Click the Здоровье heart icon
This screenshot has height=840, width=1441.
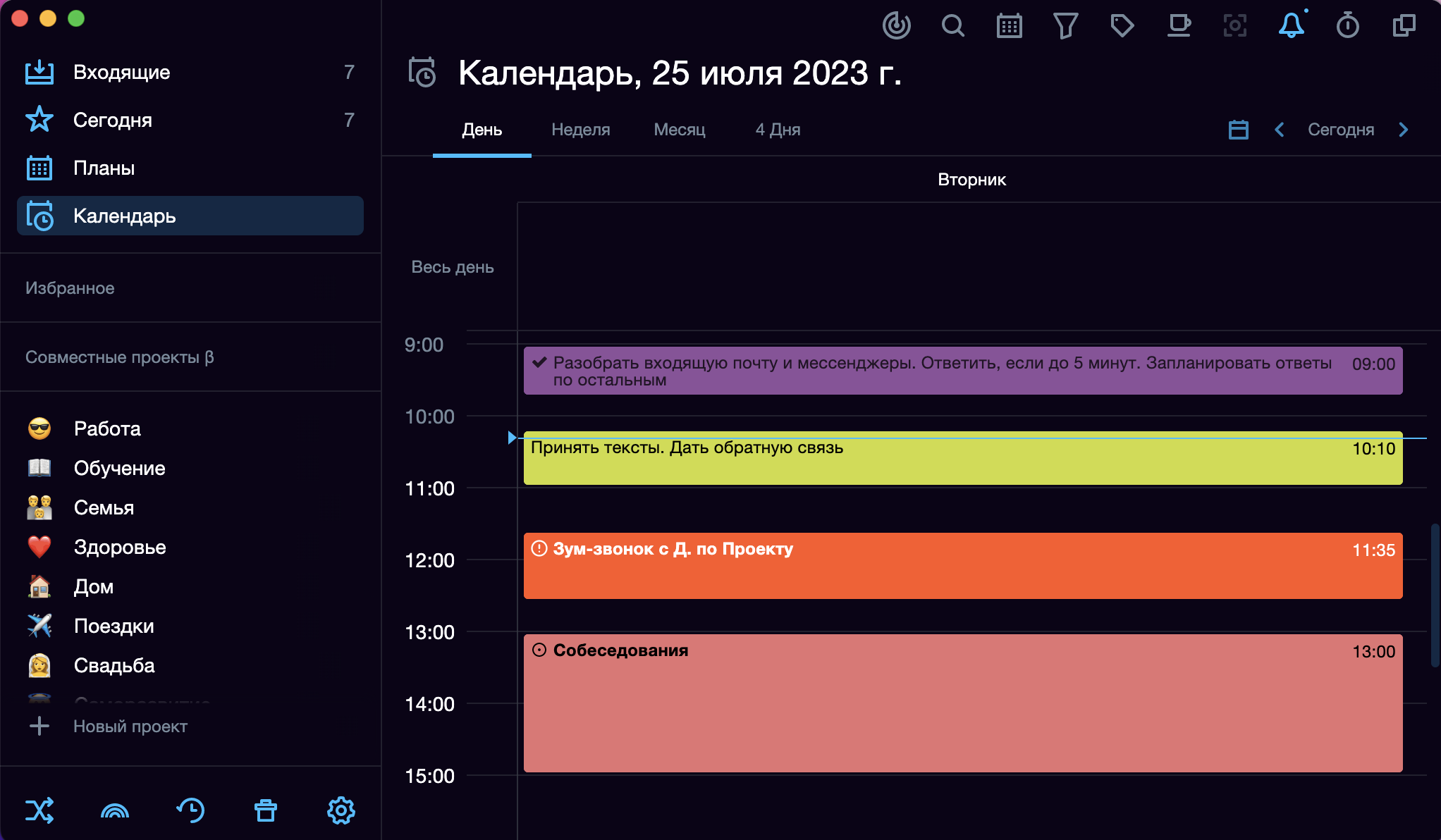(39, 547)
